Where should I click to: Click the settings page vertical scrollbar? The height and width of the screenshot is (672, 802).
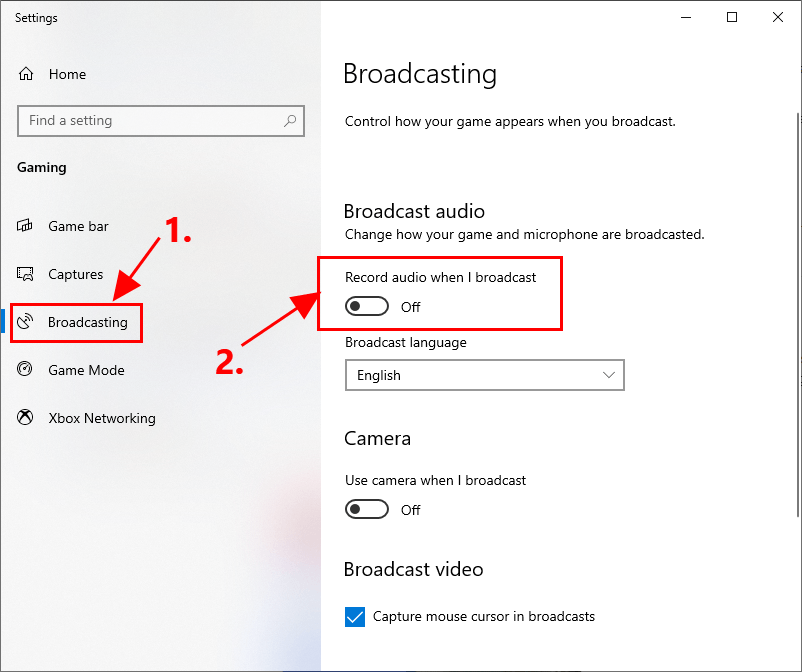(x=798, y=315)
